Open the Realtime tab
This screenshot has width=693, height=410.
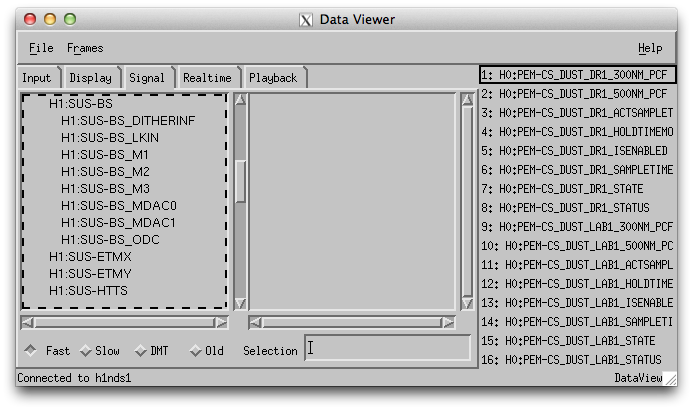coord(207,78)
